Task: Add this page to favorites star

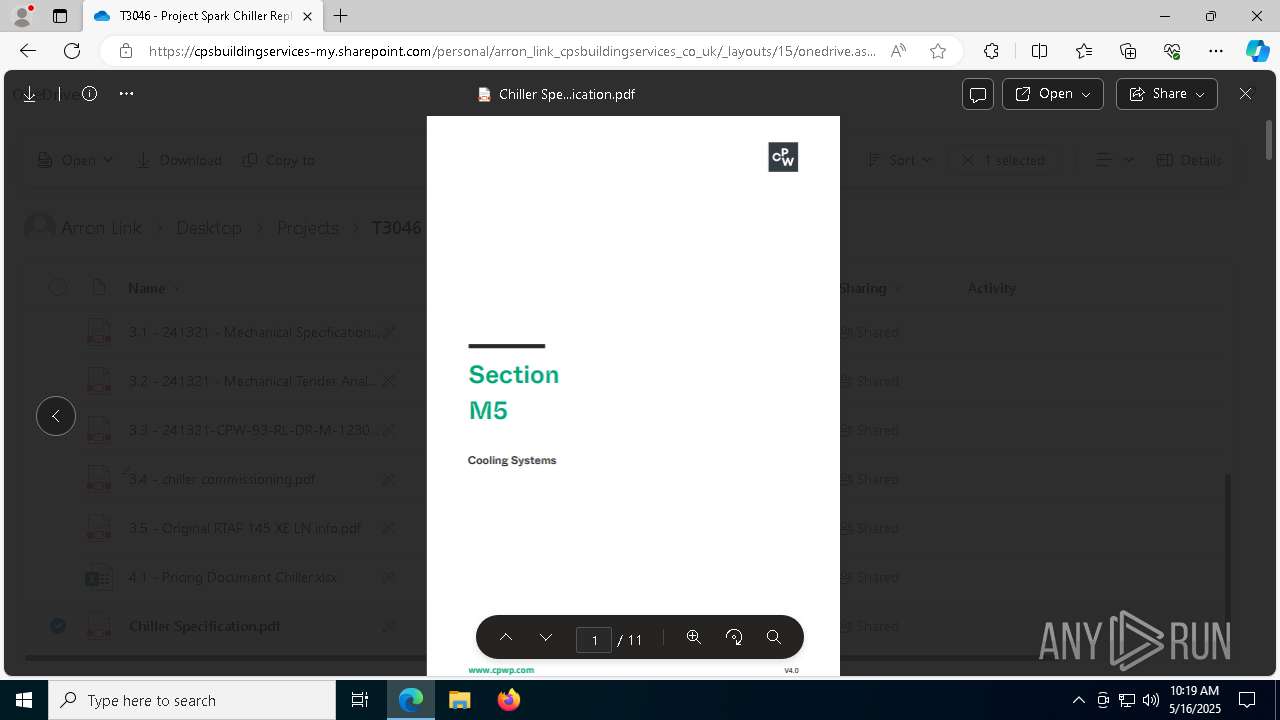Action: tap(938, 51)
